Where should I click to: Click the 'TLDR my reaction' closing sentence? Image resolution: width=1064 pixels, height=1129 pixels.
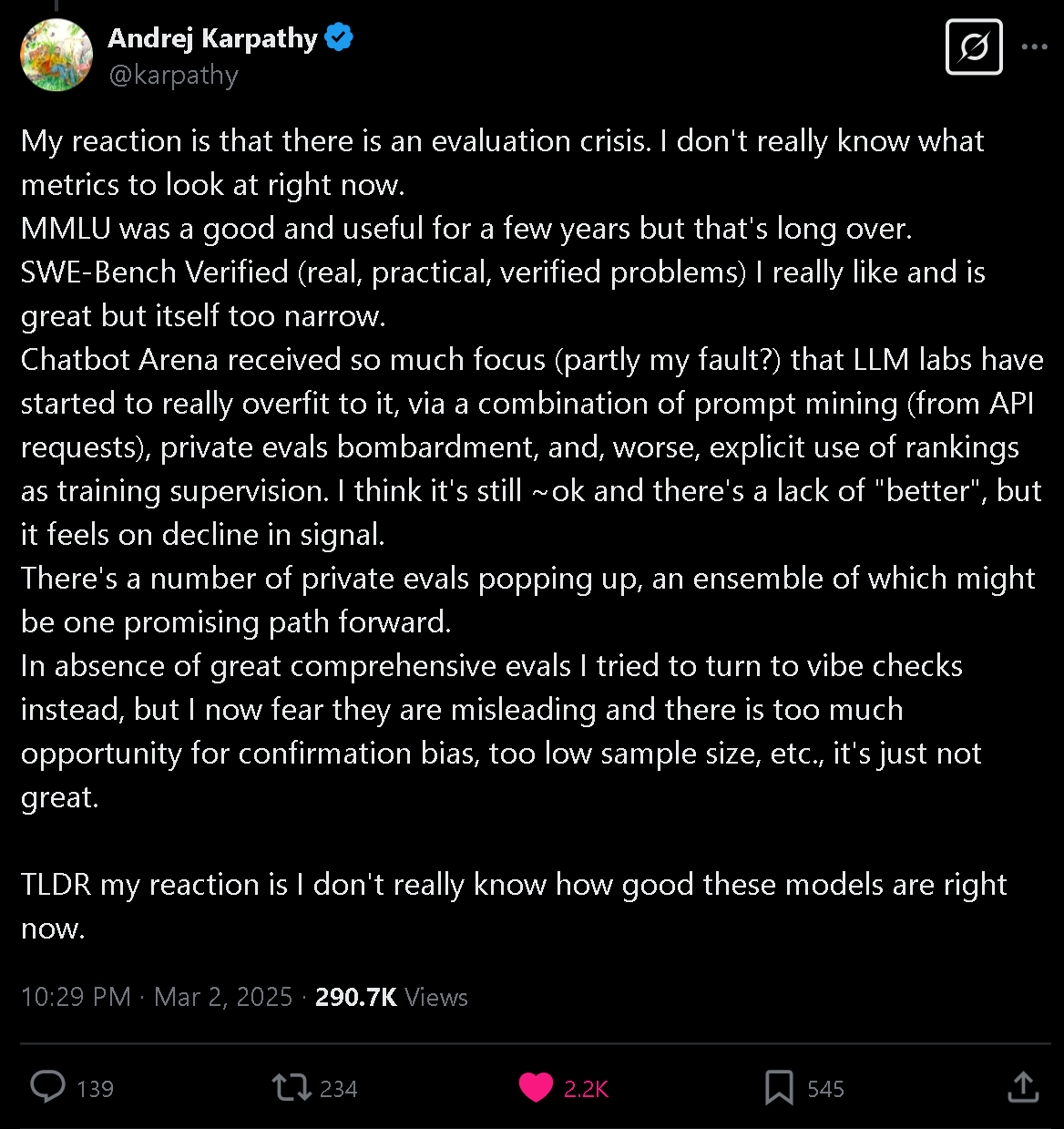(x=514, y=906)
